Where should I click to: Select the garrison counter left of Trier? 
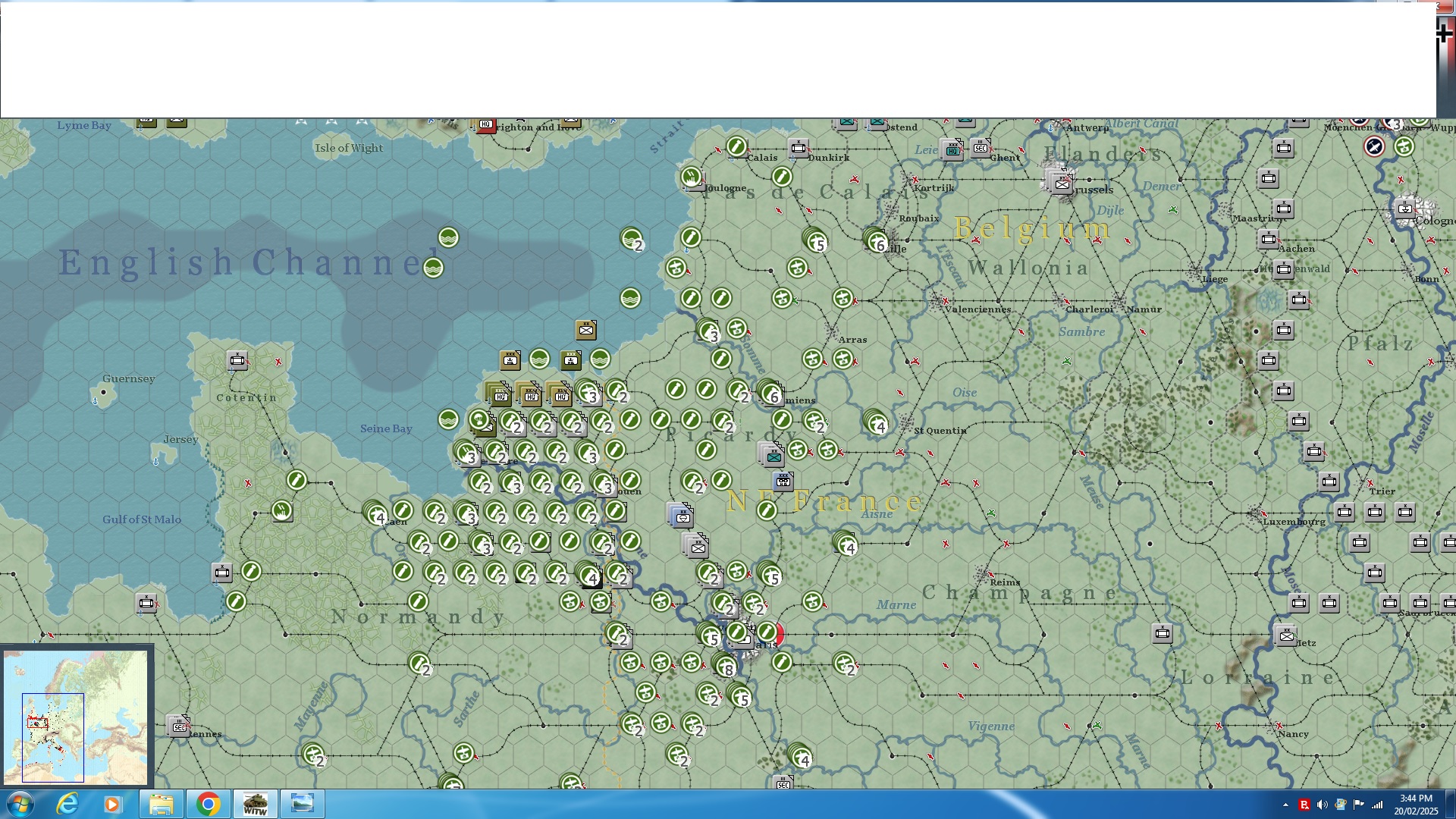pyautogui.click(x=1329, y=482)
